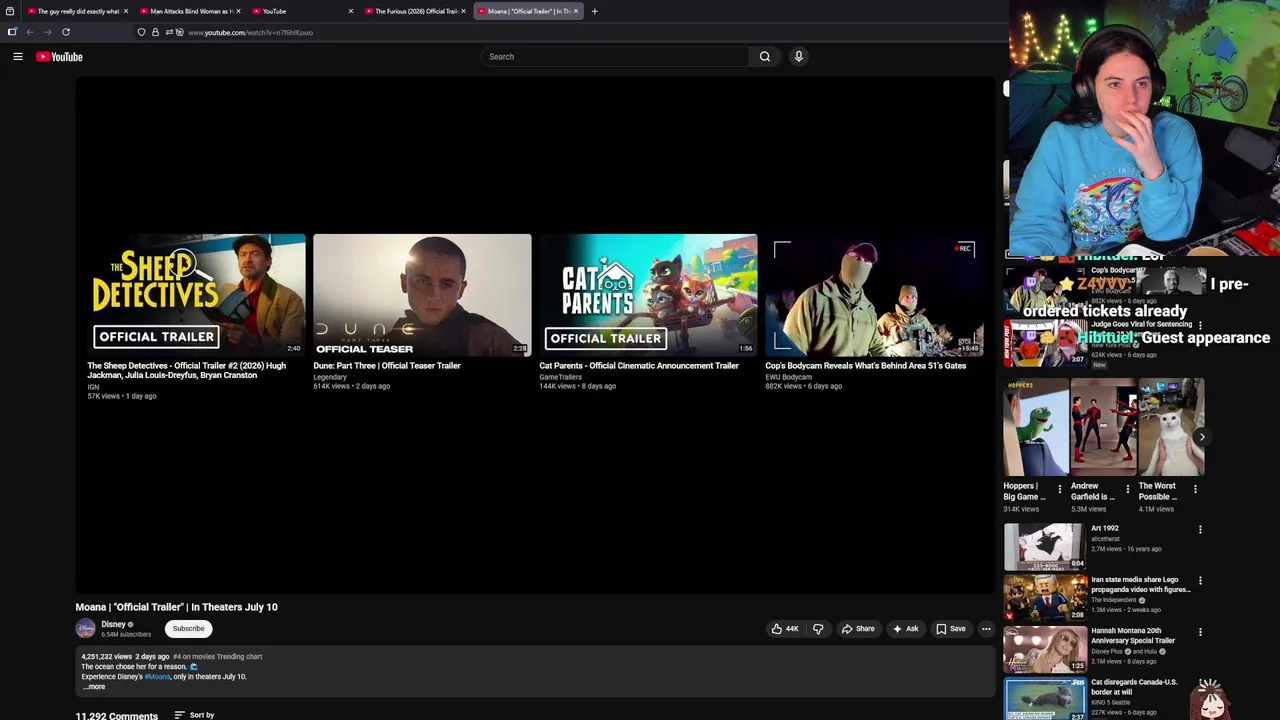Open new browser tab with plus
1280x720 pixels.
point(594,11)
